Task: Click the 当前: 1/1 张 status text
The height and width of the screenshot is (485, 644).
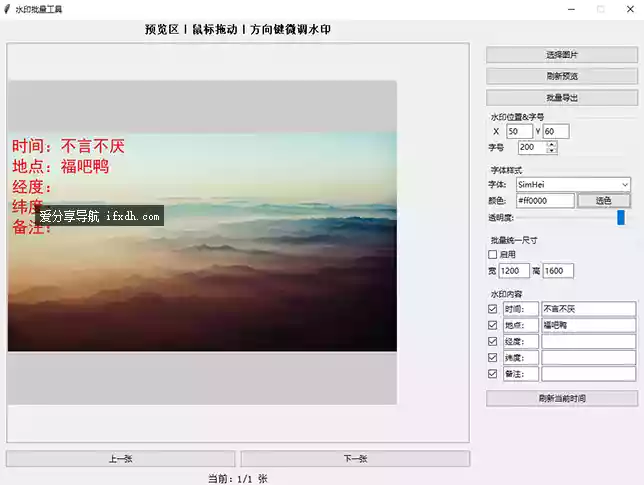Action: 238,478
